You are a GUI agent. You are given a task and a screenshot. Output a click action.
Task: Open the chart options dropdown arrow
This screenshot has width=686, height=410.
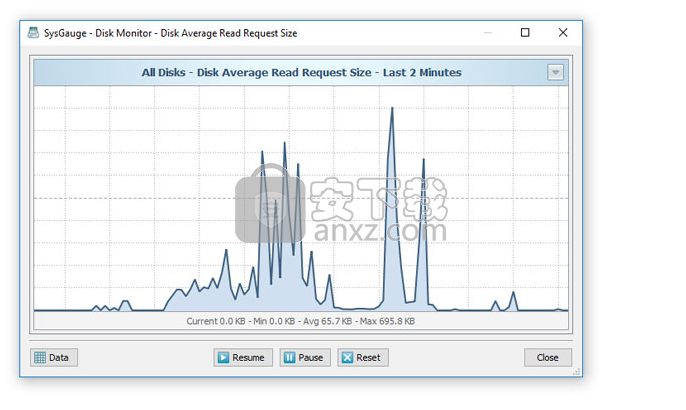click(x=555, y=72)
